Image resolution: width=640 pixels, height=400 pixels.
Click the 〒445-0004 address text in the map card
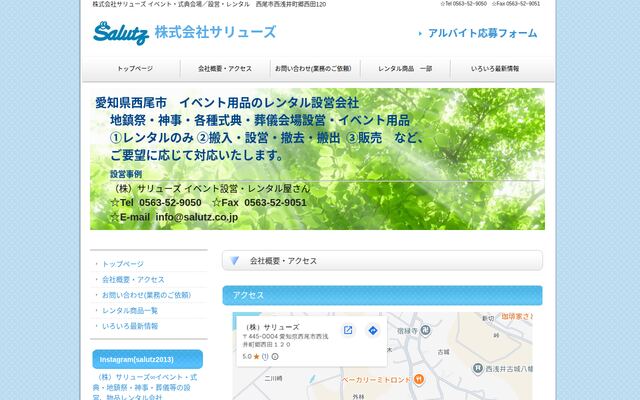[x=285, y=340]
